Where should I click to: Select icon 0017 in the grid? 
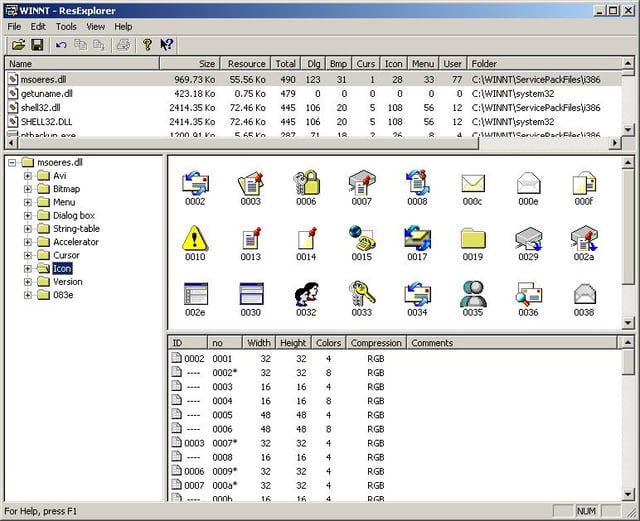tap(417, 243)
